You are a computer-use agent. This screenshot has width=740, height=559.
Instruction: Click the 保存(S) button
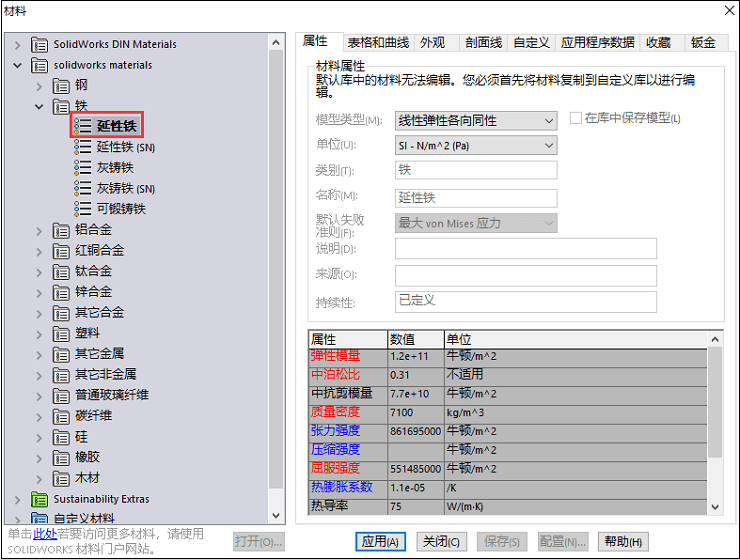coord(502,542)
